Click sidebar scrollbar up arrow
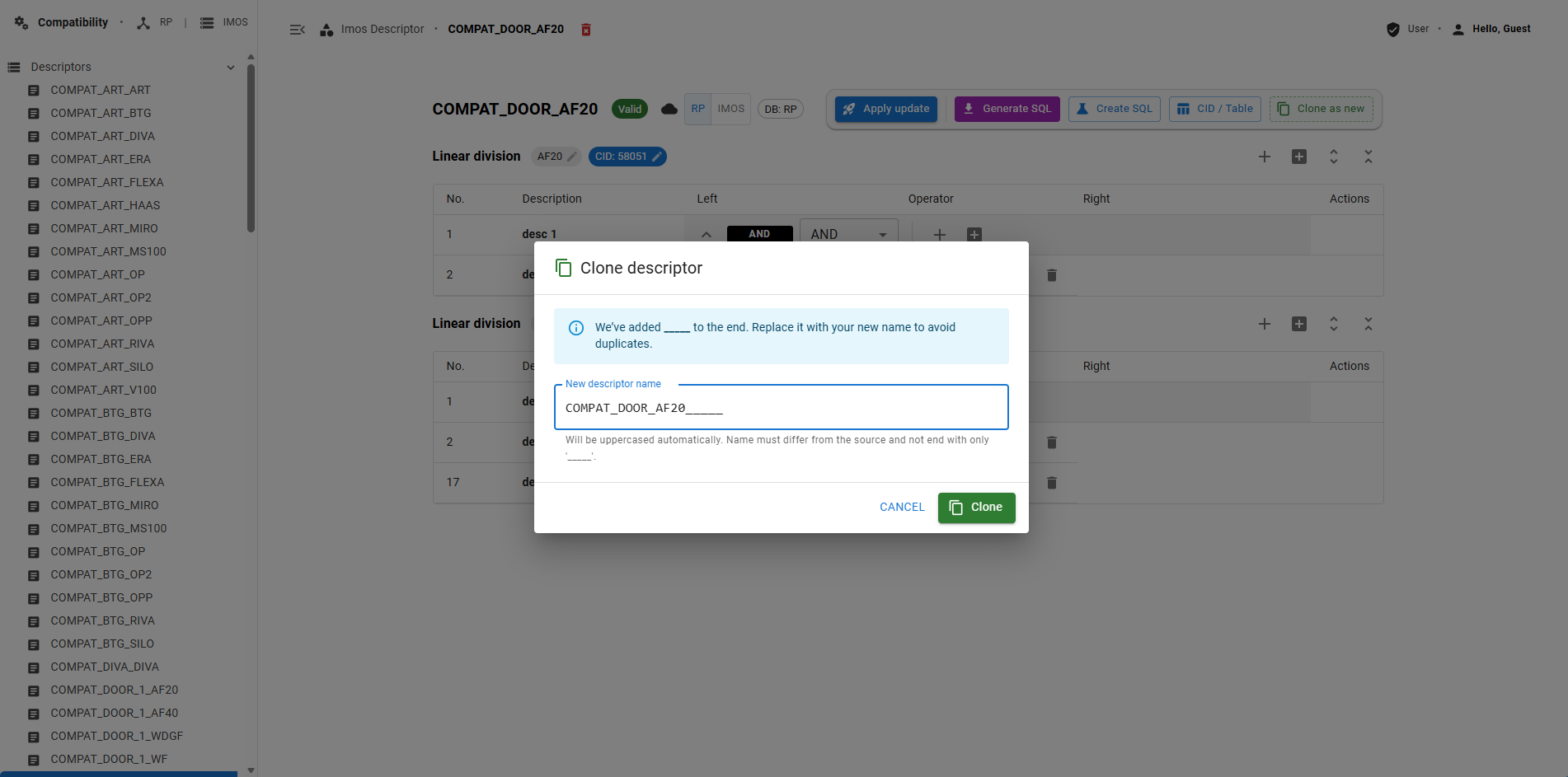Screen dimensions: 1568x777 251,57
